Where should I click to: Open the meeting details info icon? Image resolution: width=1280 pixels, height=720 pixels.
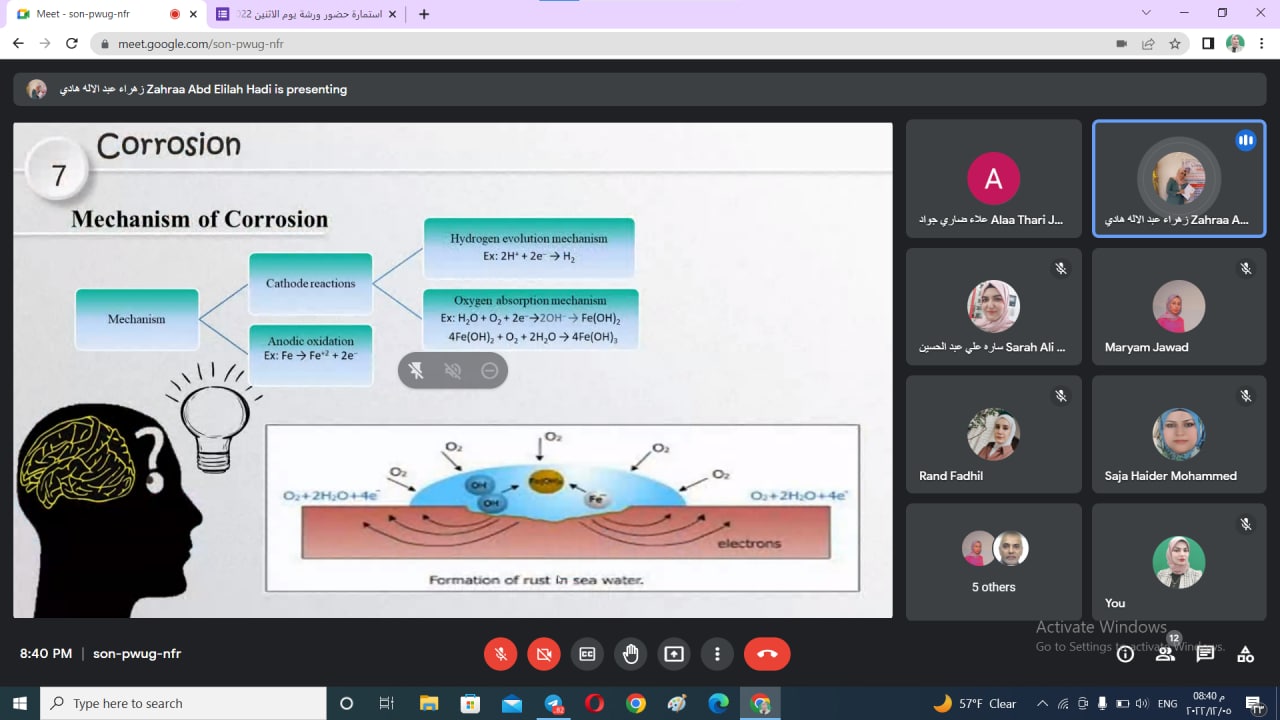tap(1125, 654)
